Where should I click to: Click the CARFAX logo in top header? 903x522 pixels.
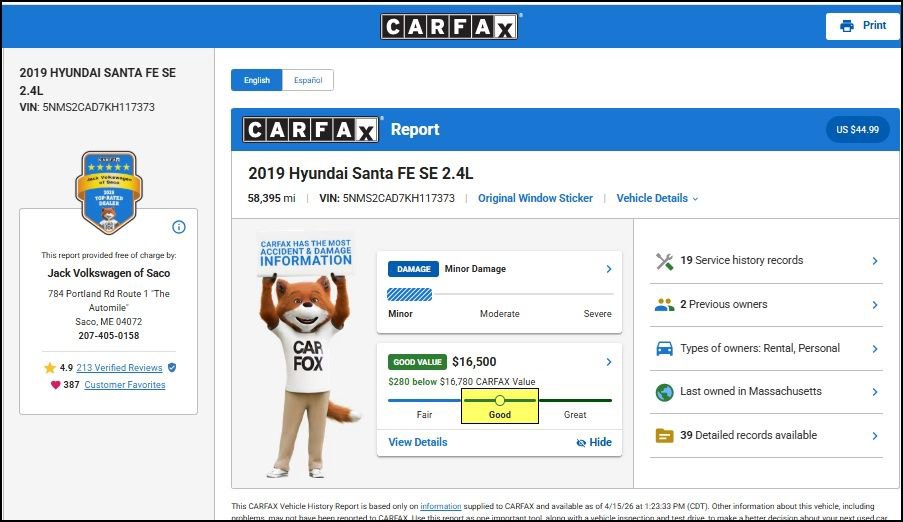click(449, 27)
